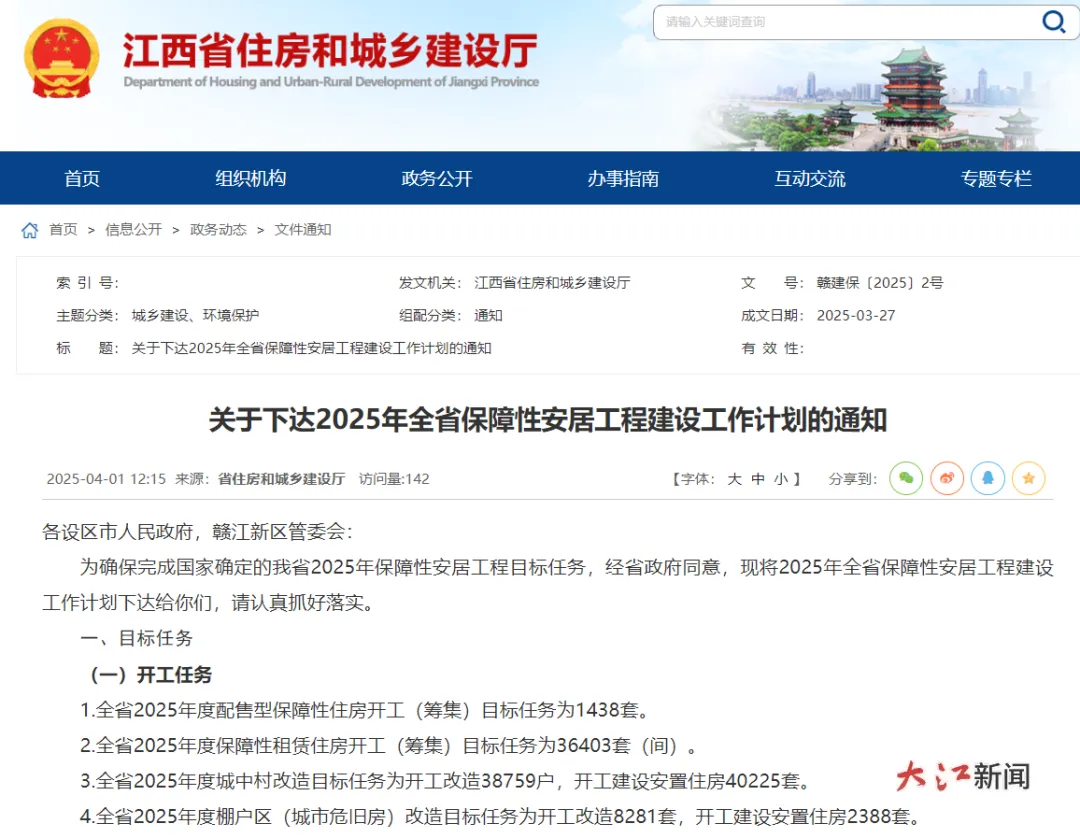1080x838 pixels.
Task: Share article to Qzone star icon
Action: (x=1028, y=478)
